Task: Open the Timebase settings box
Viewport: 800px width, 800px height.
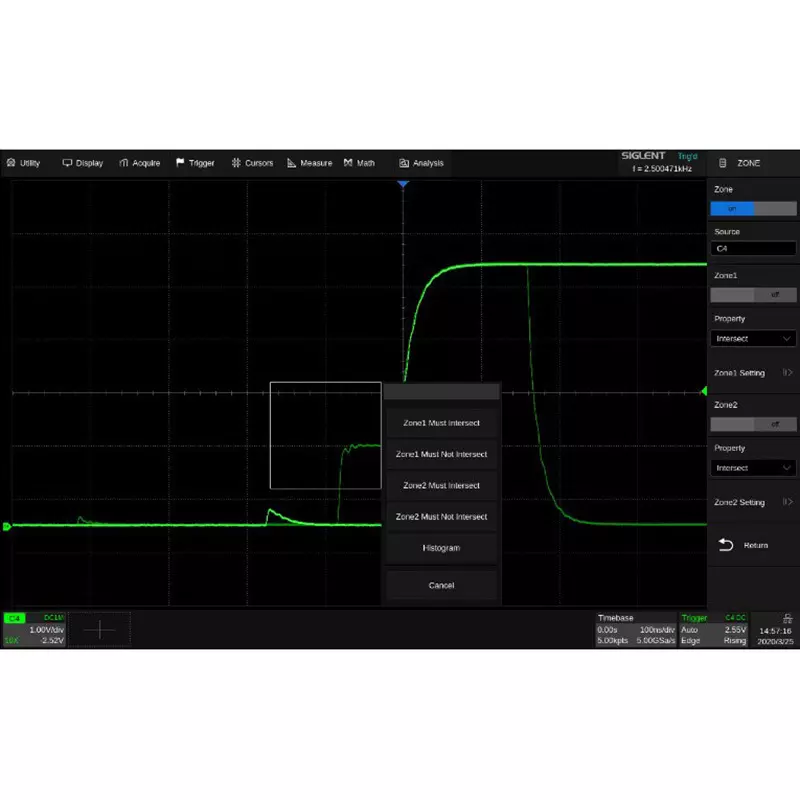Action: [x=636, y=630]
